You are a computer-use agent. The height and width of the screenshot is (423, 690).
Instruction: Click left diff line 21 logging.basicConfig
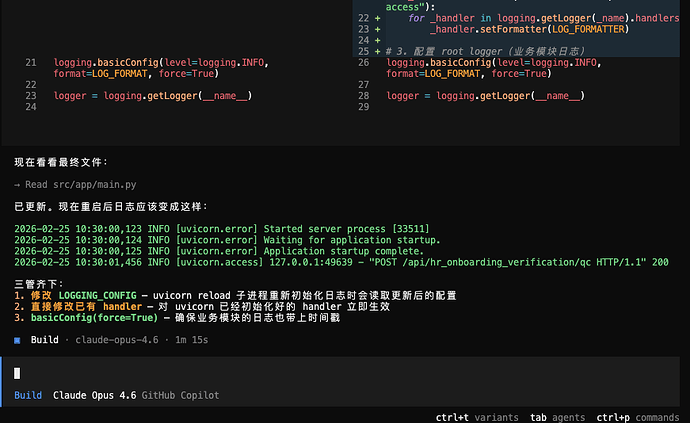(161, 68)
